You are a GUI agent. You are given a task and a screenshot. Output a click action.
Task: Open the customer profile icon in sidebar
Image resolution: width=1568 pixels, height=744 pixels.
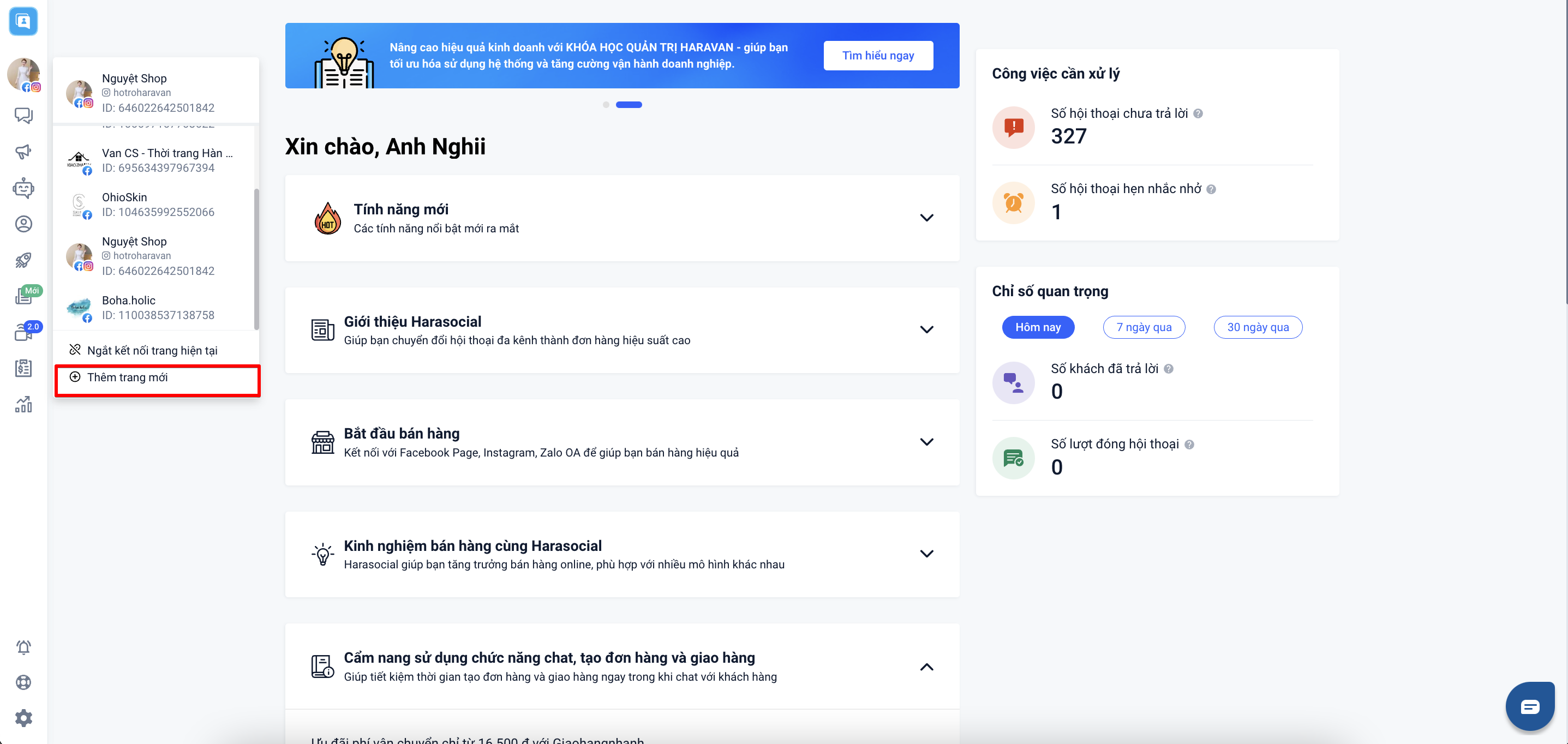point(23,224)
